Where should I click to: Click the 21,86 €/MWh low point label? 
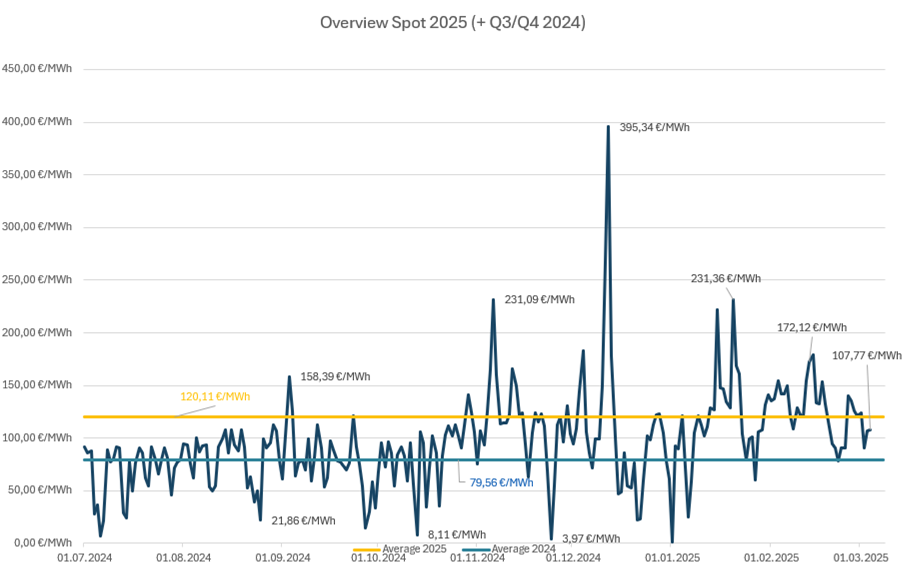click(x=303, y=521)
